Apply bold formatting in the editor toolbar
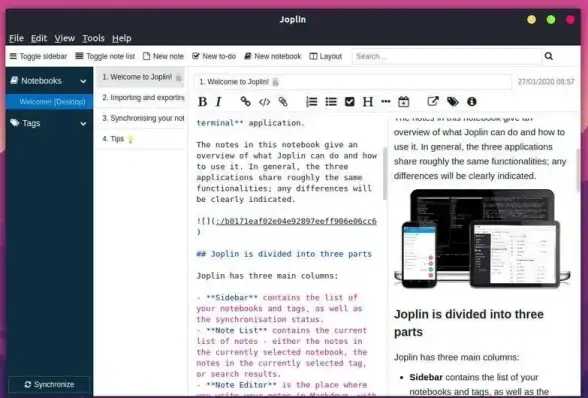Image resolution: width=588 pixels, height=398 pixels. 202,102
